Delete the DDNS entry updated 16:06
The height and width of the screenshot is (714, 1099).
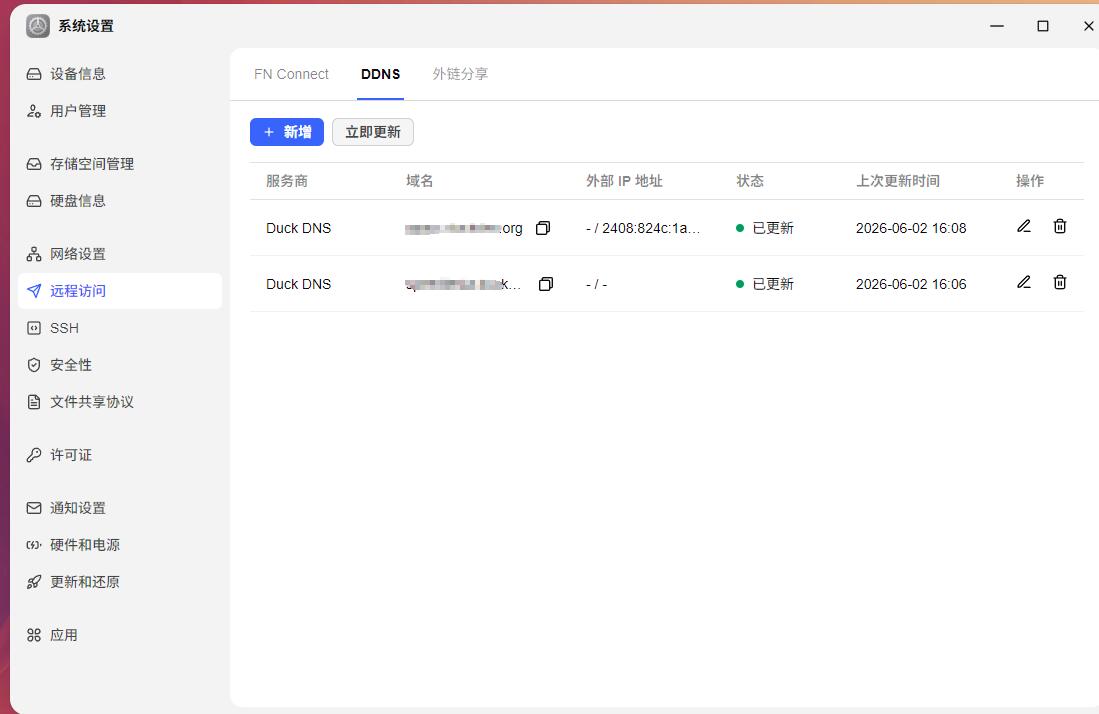1060,282
